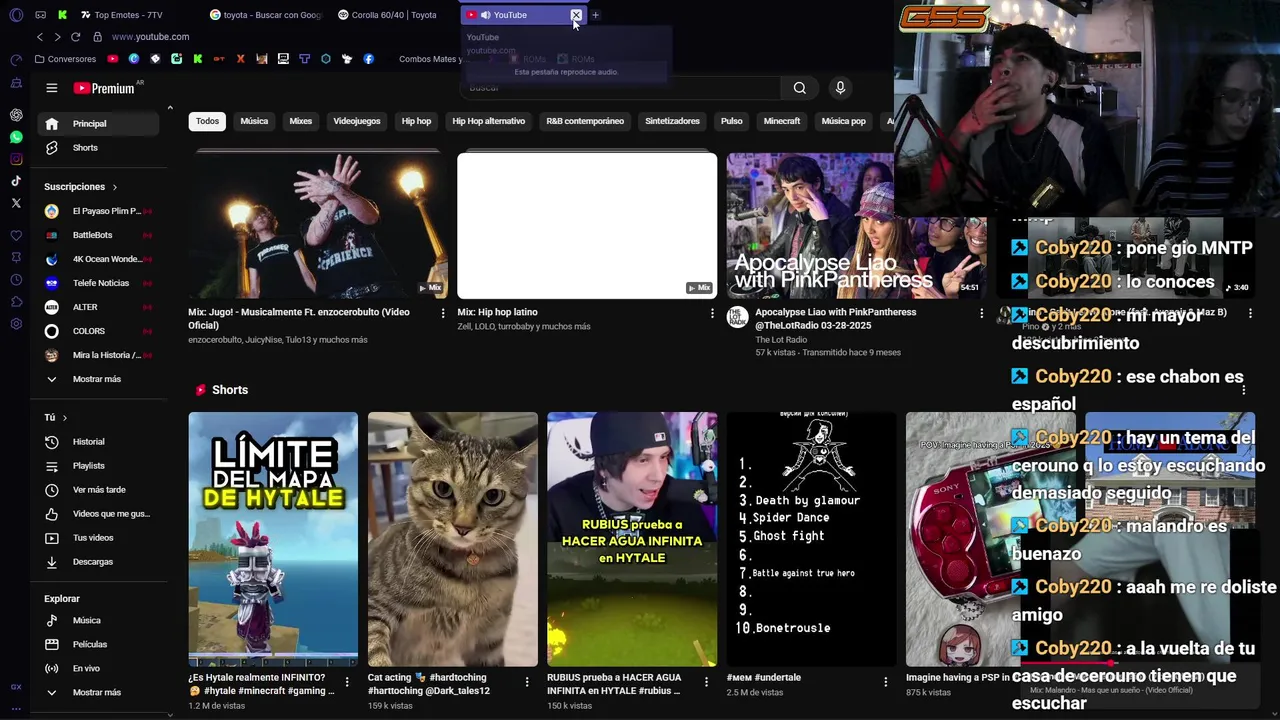Image resolution: width=1280 pixels, height=720 pixels.
Task: Open X (Twitter) in the Opera sidebar
Action: [16, 203]
